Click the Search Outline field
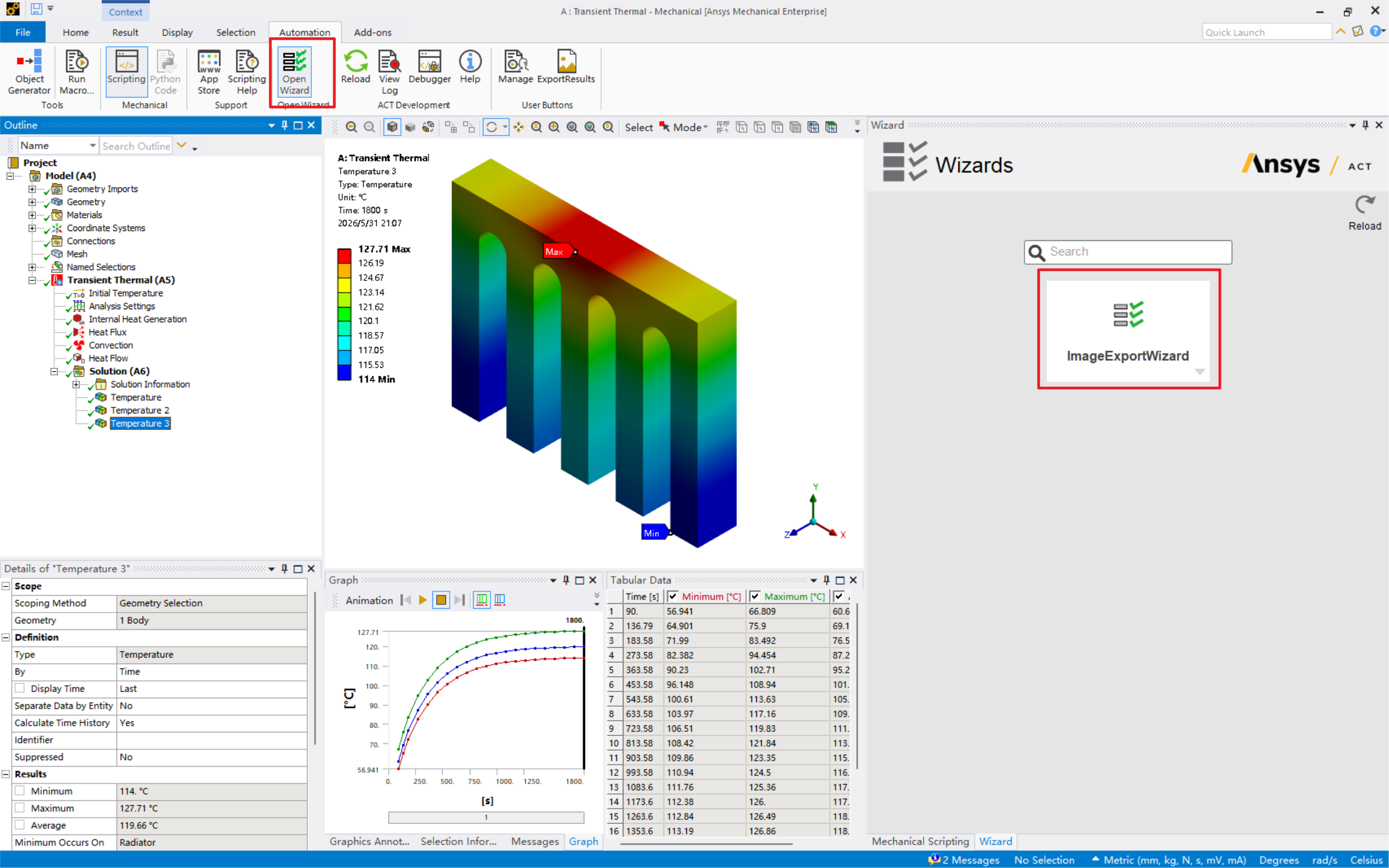1389x868 pixels. (x=136, y=145)
